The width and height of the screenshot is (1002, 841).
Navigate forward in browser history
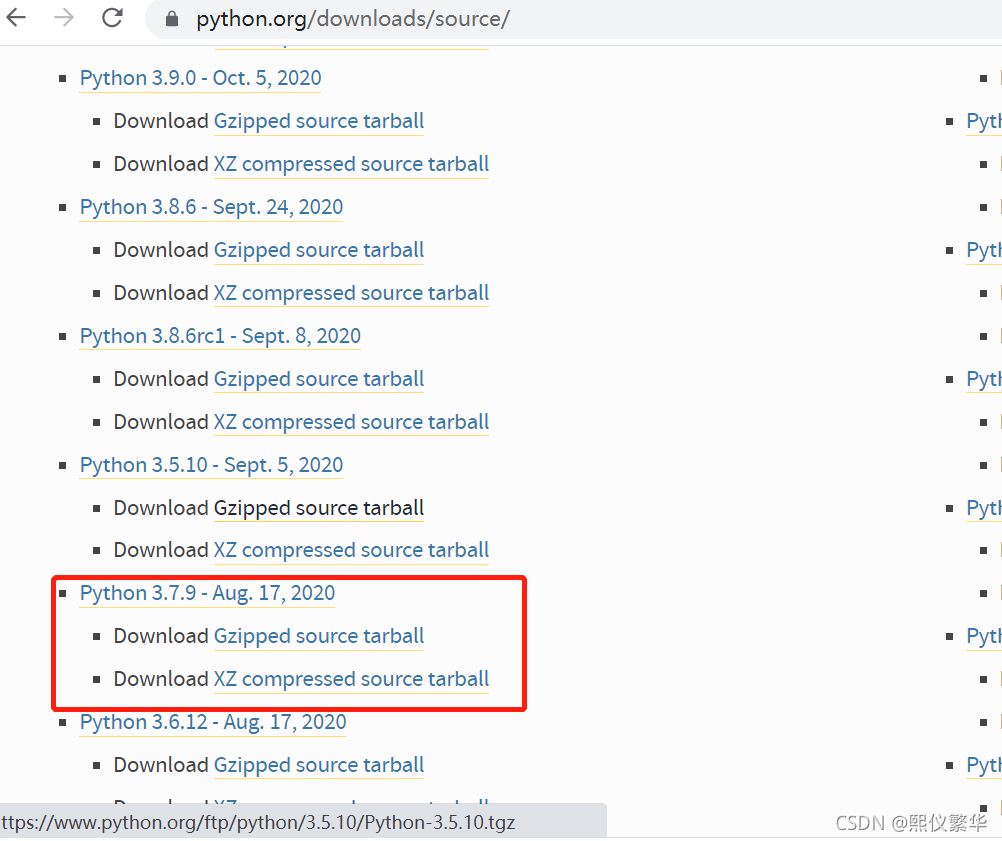tap(63, 17)
